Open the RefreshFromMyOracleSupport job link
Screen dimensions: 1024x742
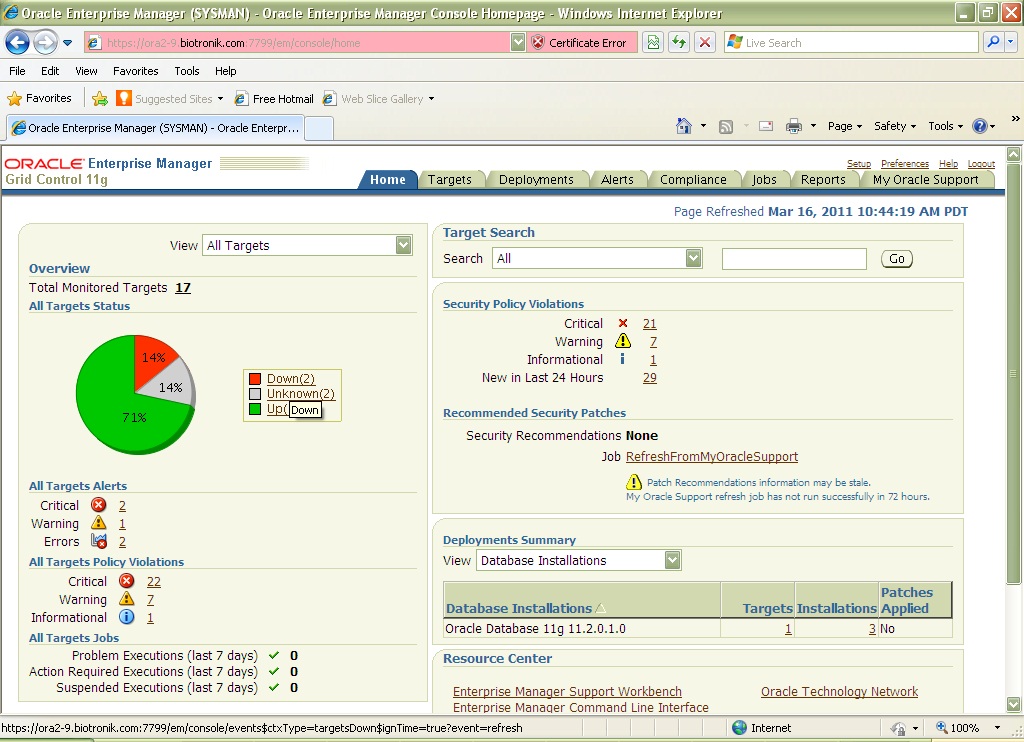[x=712, y=457]
